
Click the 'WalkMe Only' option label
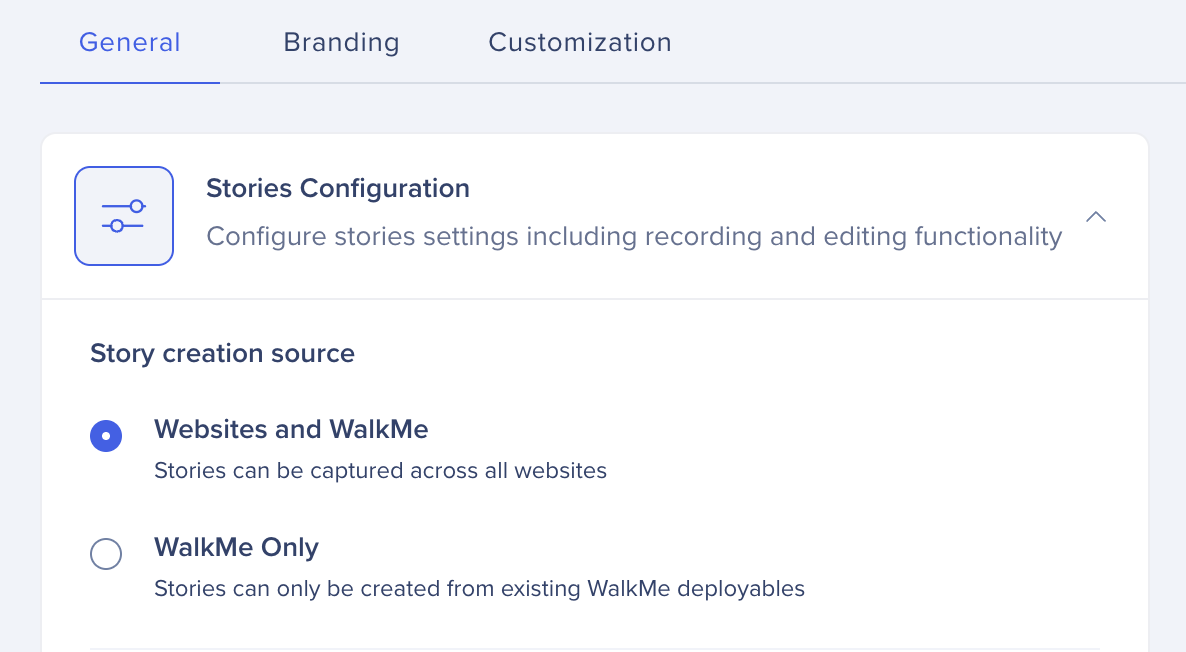coord(236,548)
